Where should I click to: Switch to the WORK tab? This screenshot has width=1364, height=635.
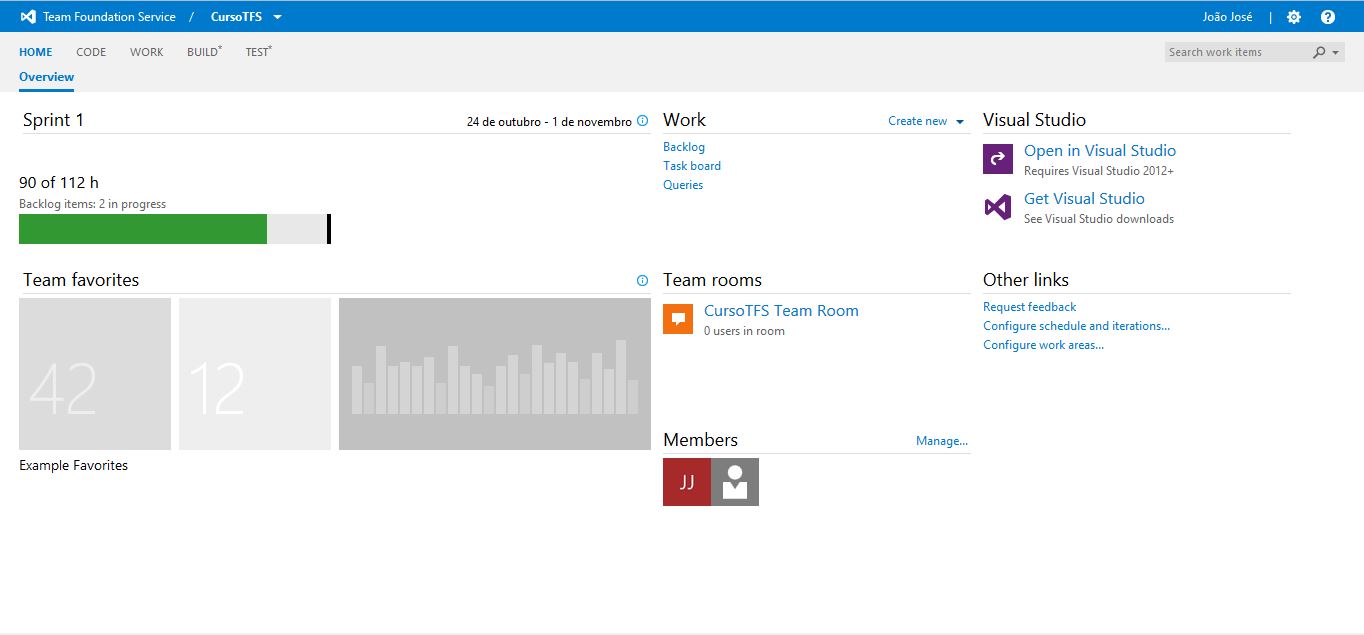146,52
